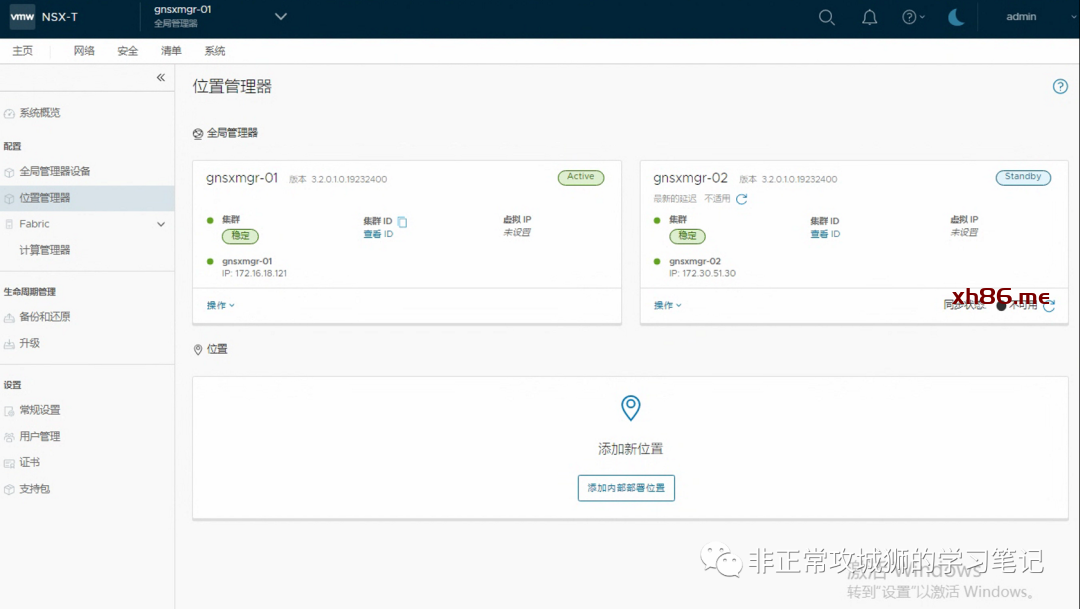Switch to the 安全 tab

coord(127,51)
